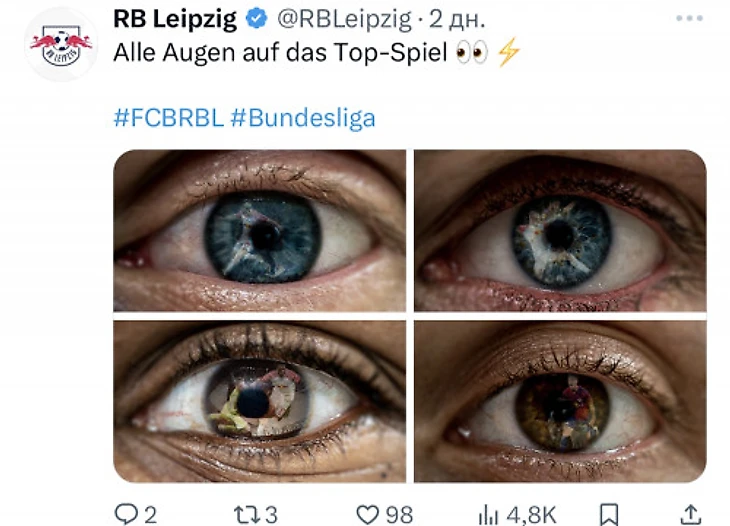The height and width of the screenshot is (526, 730).
Task: Open the RB Leipzig profile avatar
Action: (x=61, y=45)
